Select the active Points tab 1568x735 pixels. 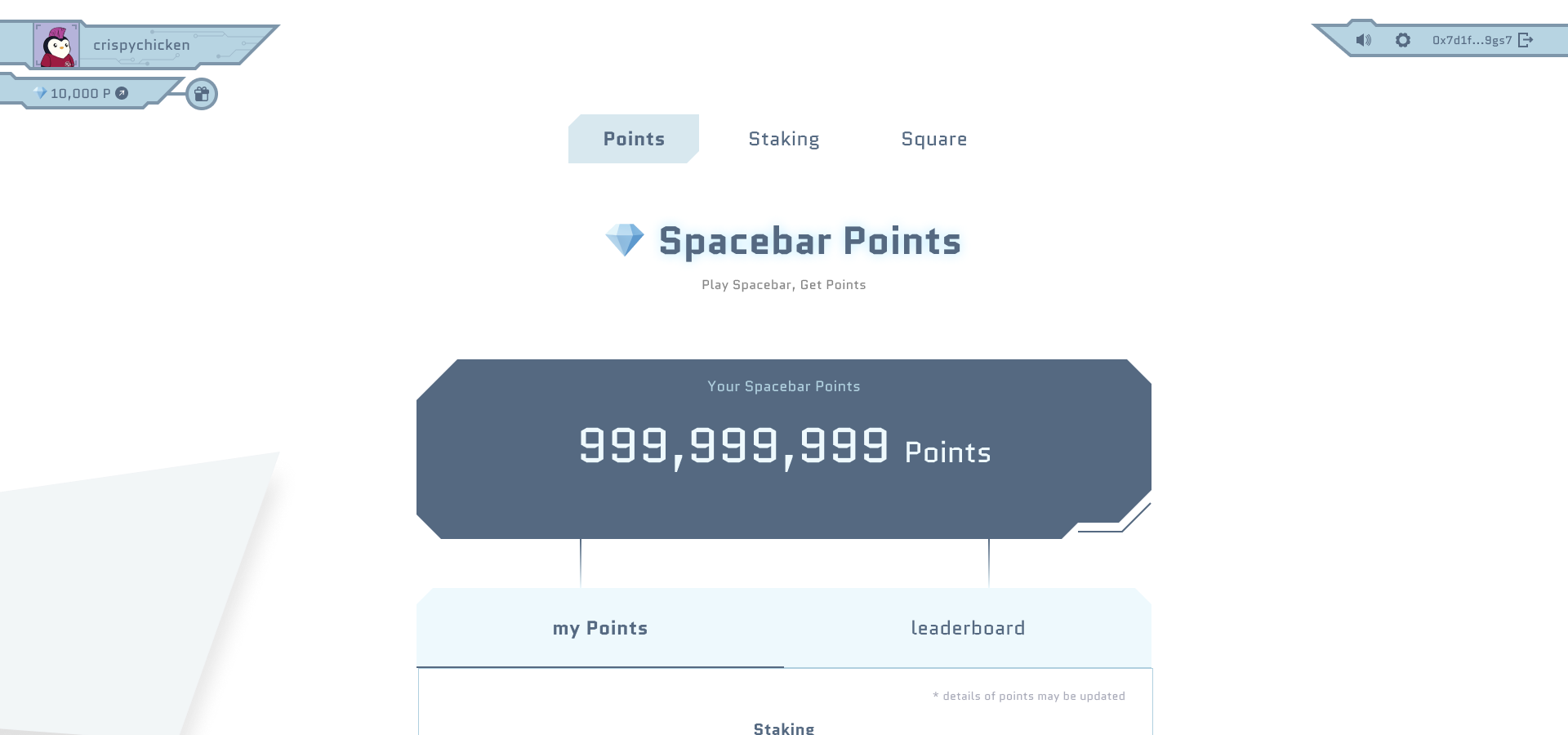point(634,139)
